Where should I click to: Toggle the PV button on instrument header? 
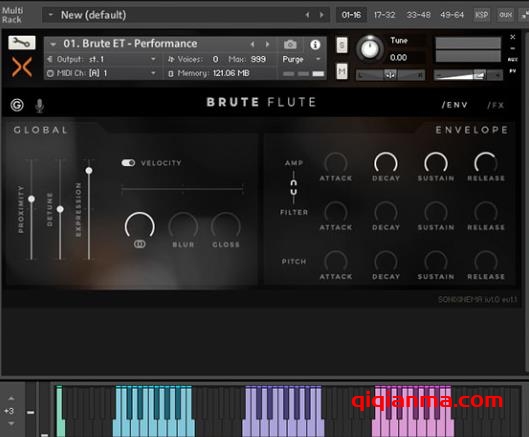(x=512, y=71)
